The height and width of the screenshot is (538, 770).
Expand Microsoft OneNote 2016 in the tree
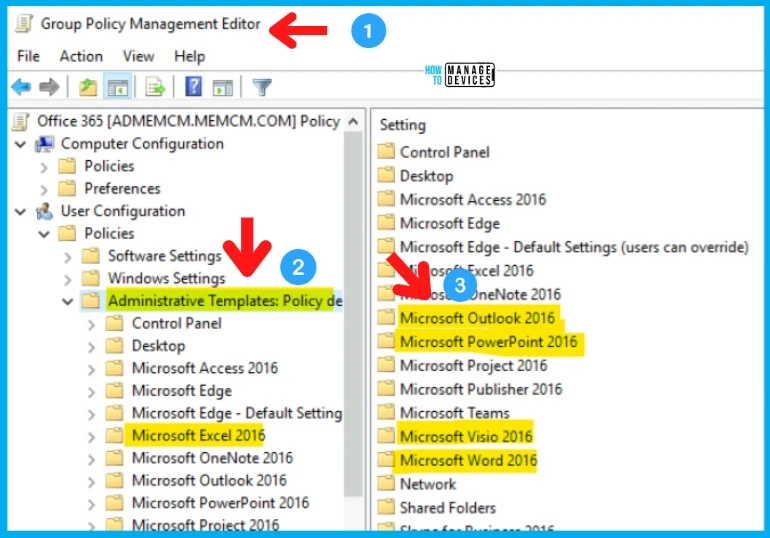point(91,459)
